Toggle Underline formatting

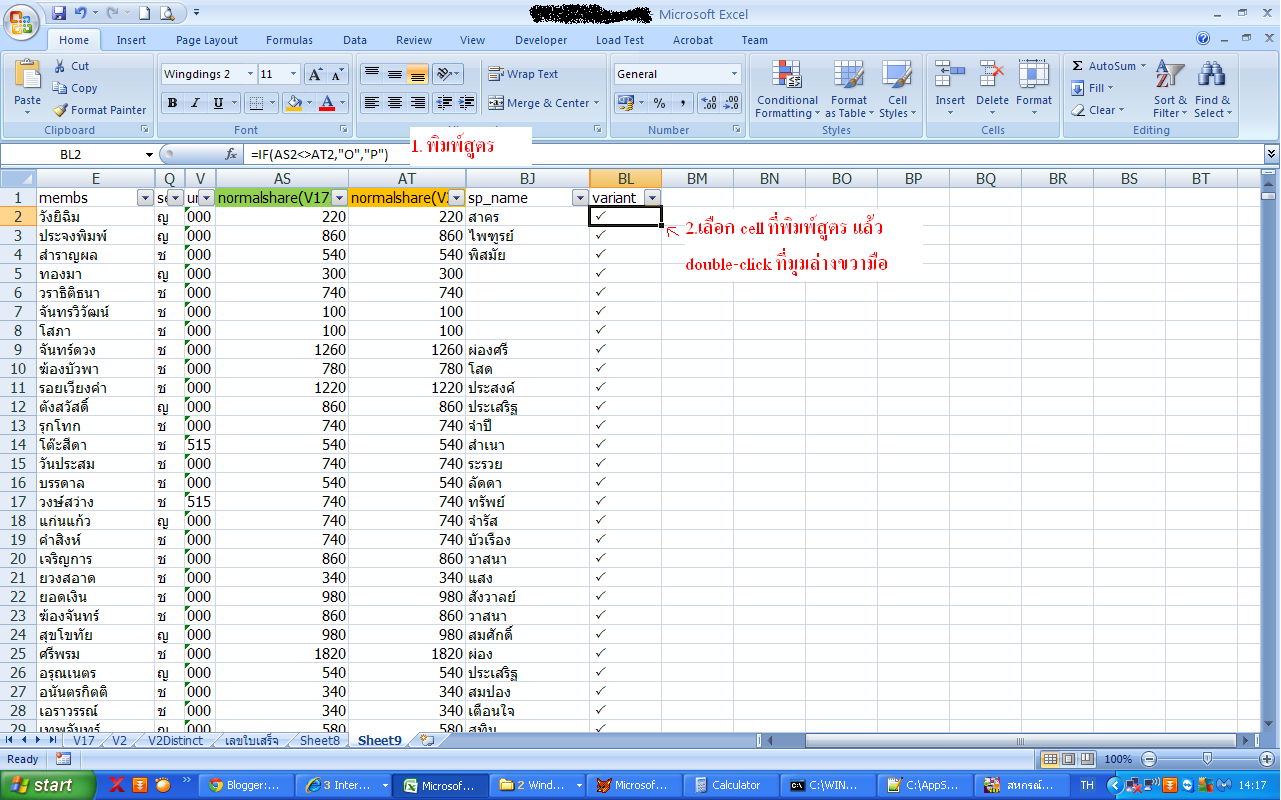coord(216,103)
